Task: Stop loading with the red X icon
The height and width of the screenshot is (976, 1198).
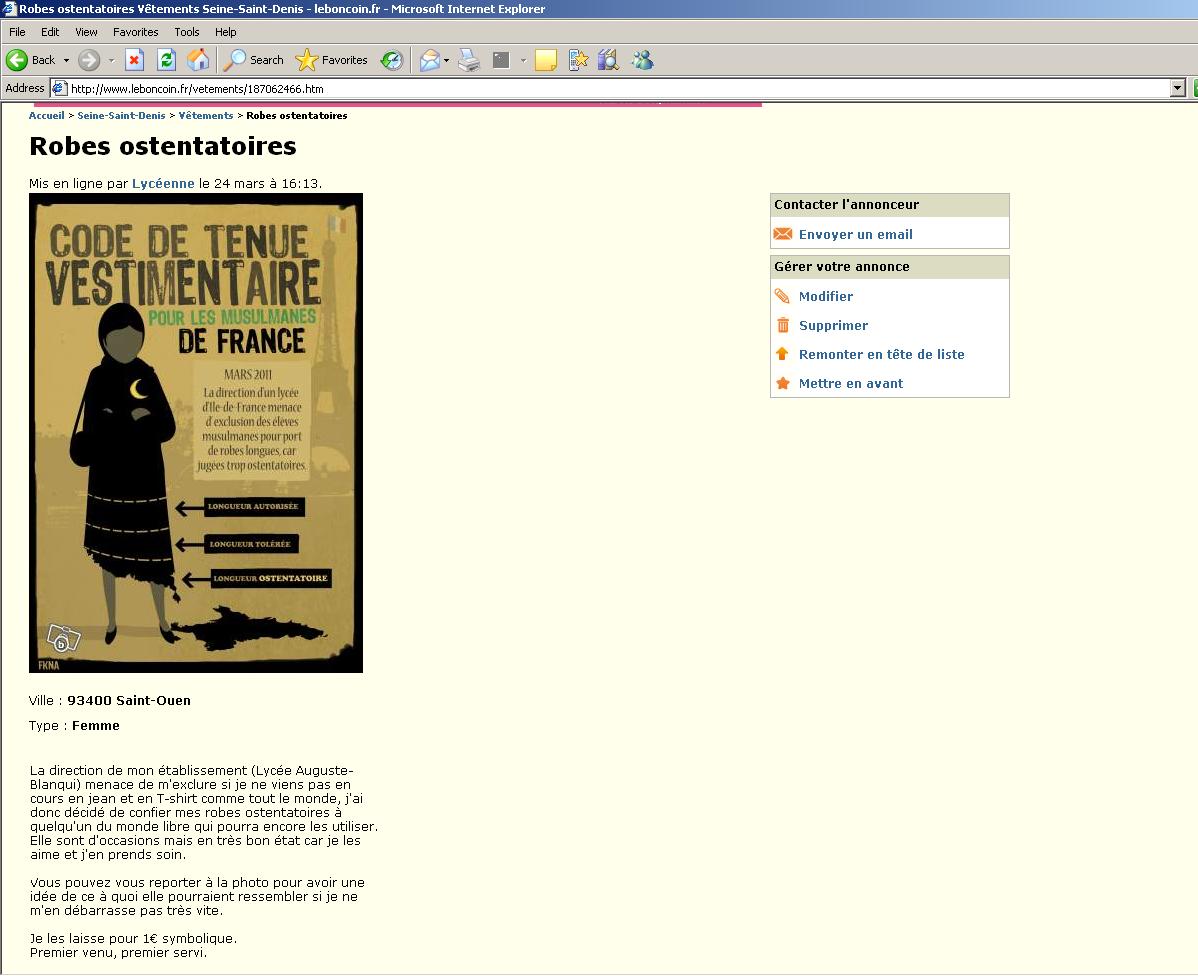Action: (134, 60)
